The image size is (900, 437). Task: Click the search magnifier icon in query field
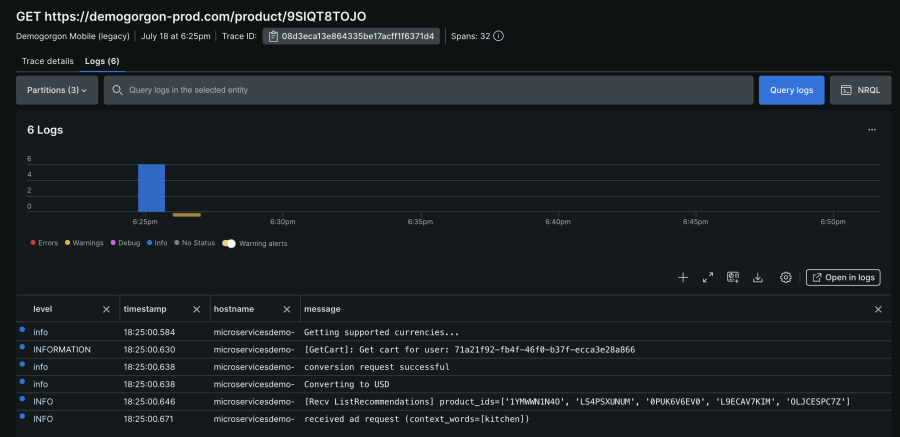click(x=117, y=90)
